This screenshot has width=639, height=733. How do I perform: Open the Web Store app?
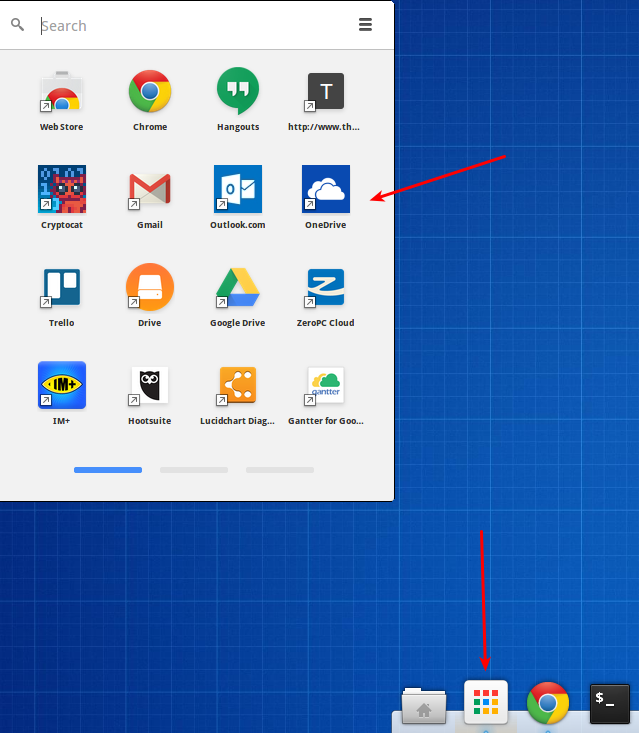(x=62, y=91)
